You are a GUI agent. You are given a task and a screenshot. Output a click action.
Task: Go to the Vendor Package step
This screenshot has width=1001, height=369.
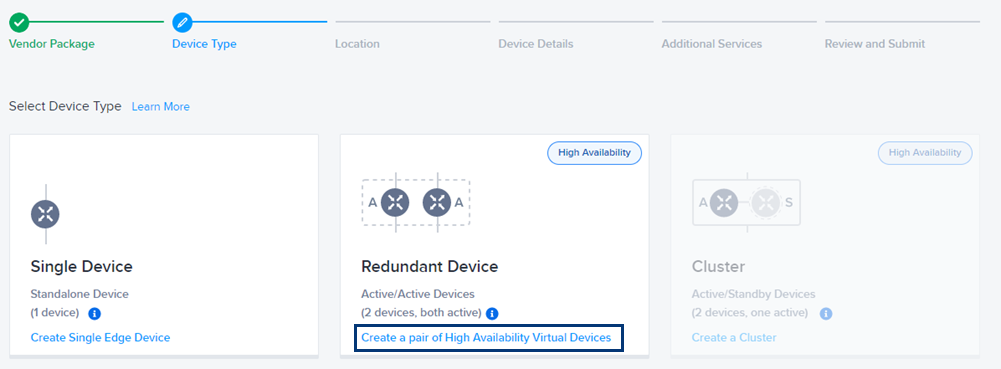click(x=52, y=44)
